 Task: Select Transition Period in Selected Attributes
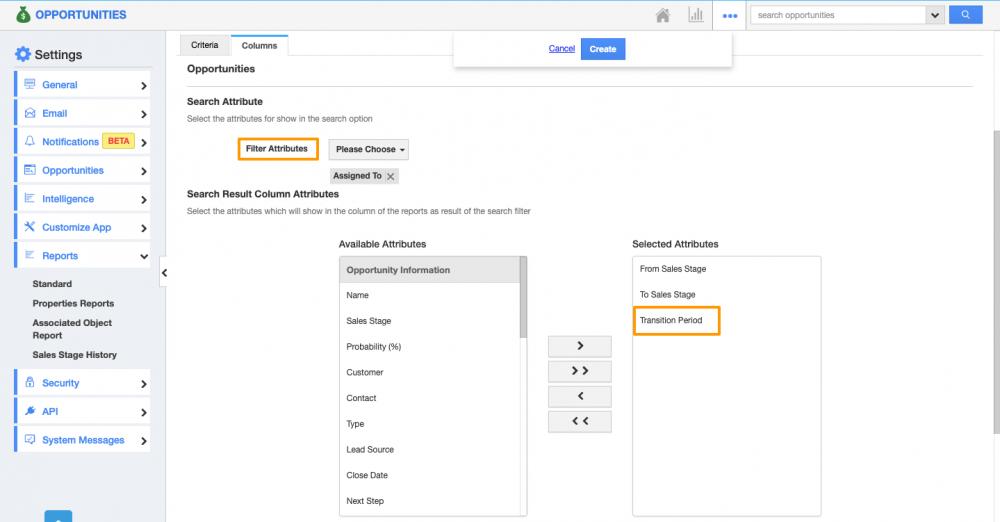[671, 321]
